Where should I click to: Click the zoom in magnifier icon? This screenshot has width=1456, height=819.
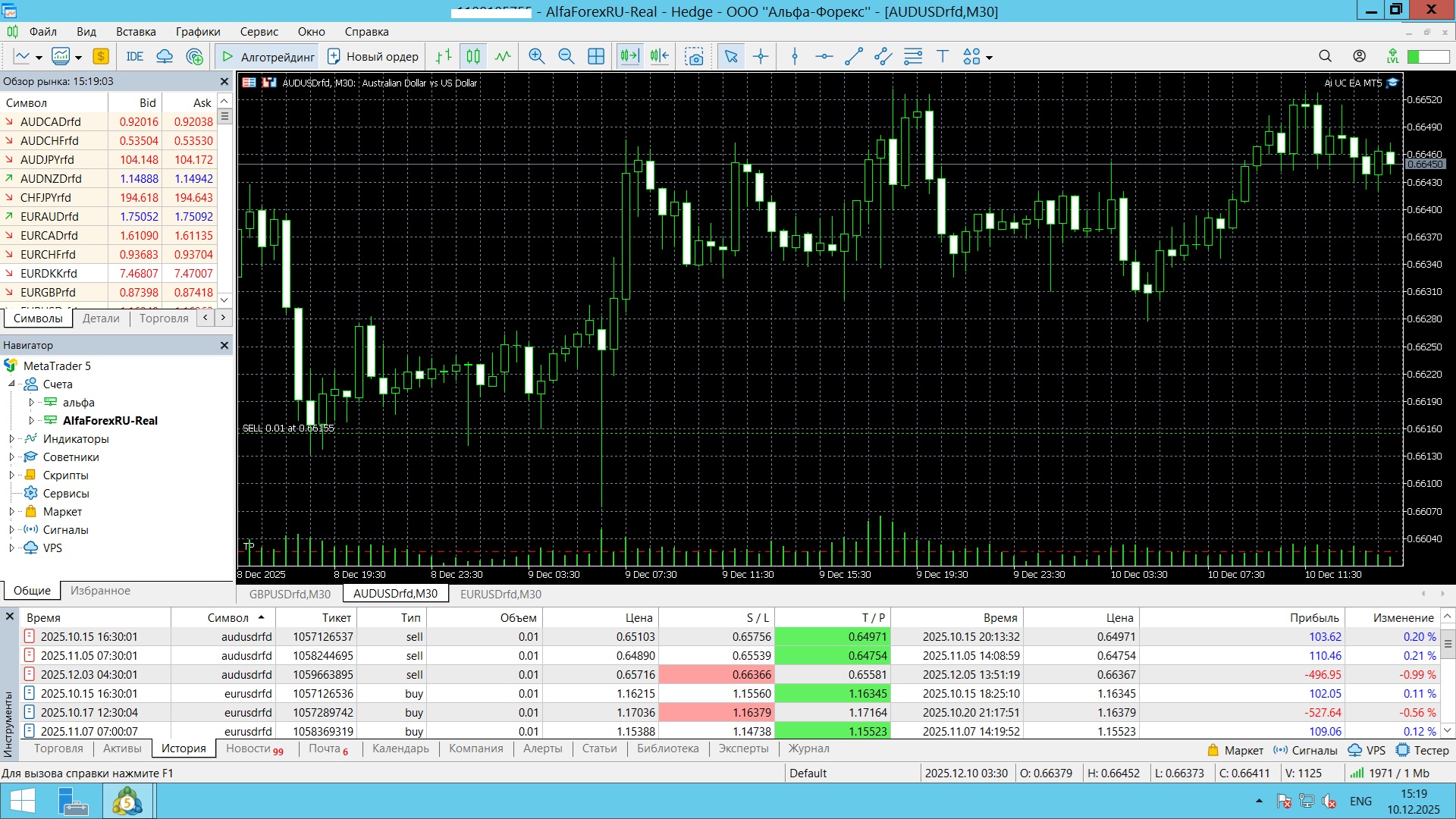tap(536, 56)
